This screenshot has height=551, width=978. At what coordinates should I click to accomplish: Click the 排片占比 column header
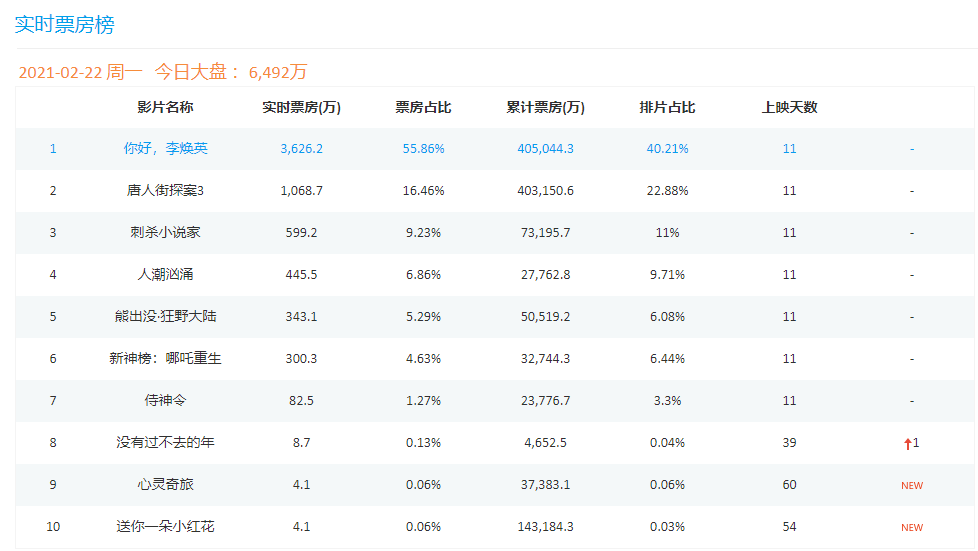tap(667, 107)
